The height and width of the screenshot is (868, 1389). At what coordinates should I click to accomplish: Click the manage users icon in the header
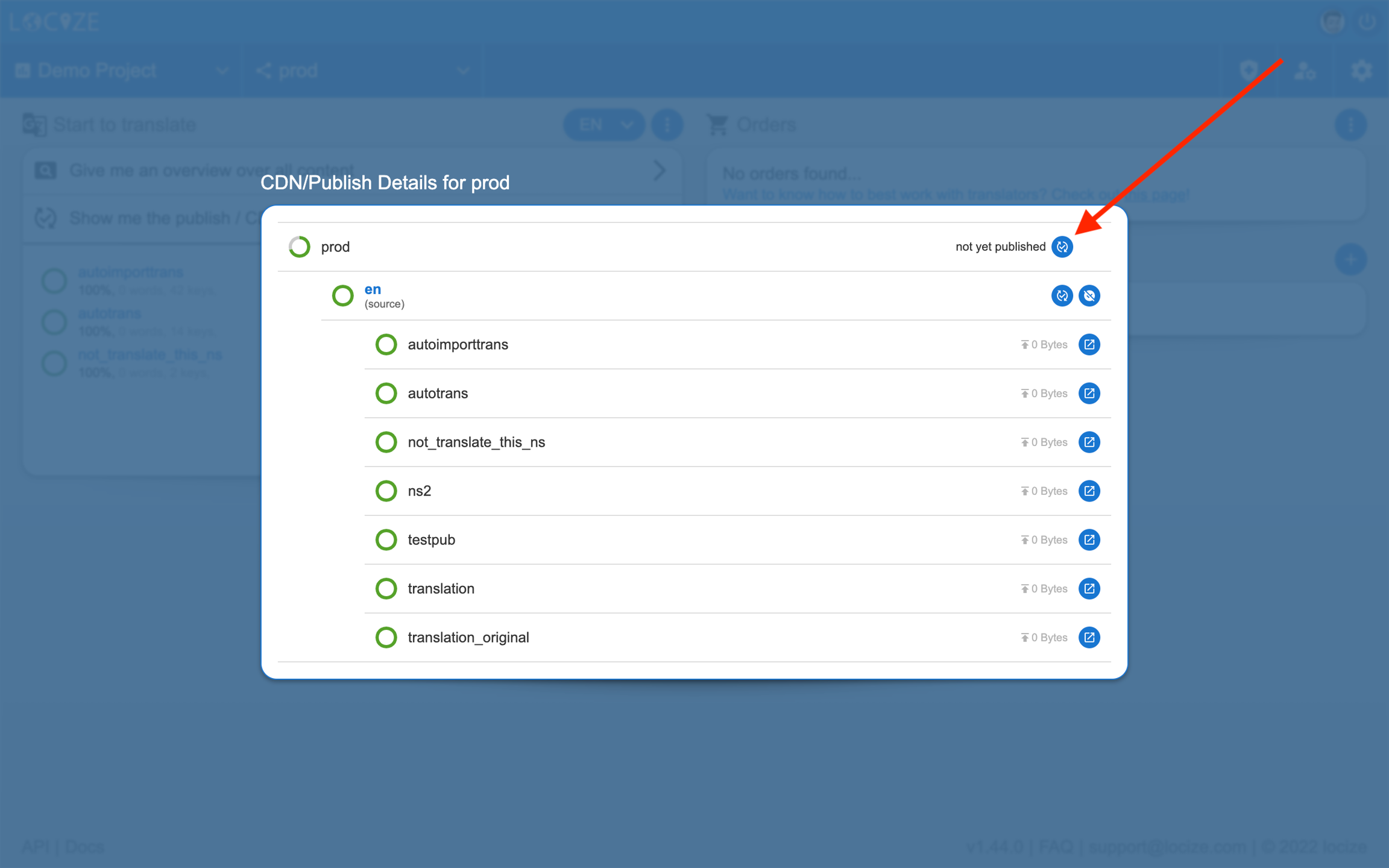1305,71
